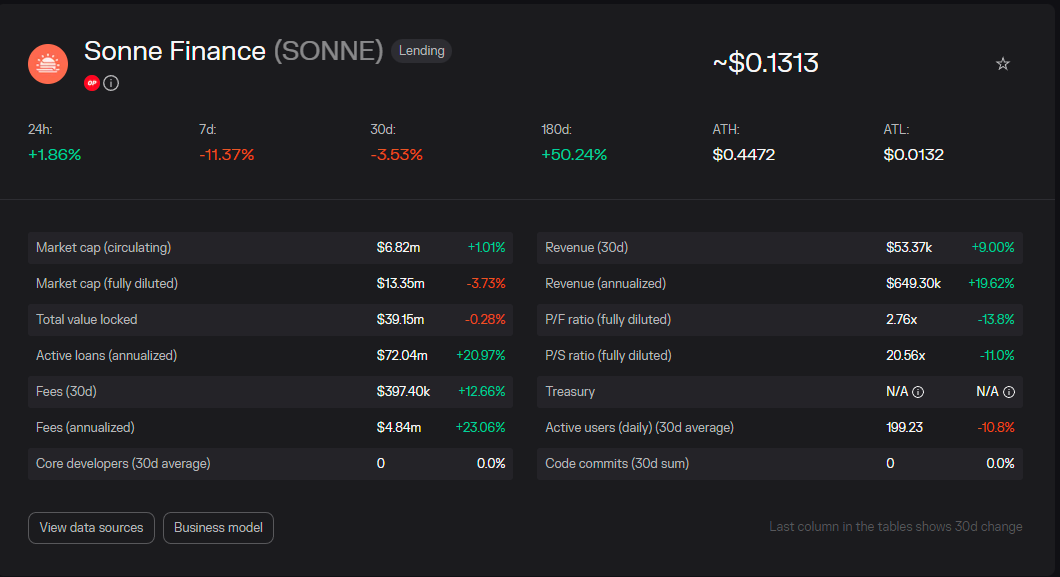This screenshot has width=1060, height=577.
Task: Select the P/F ratio (fully diluted) label
Action: [608, 320]
